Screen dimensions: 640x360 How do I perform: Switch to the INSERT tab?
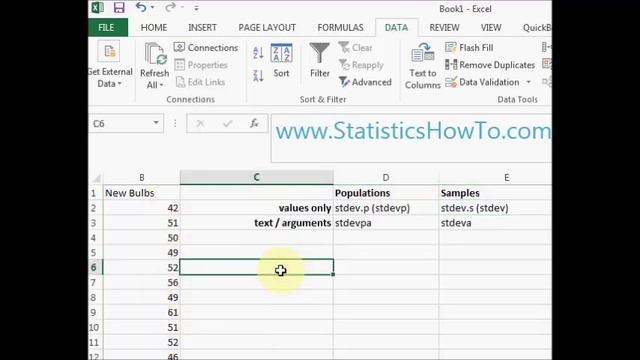coord(202,27)
